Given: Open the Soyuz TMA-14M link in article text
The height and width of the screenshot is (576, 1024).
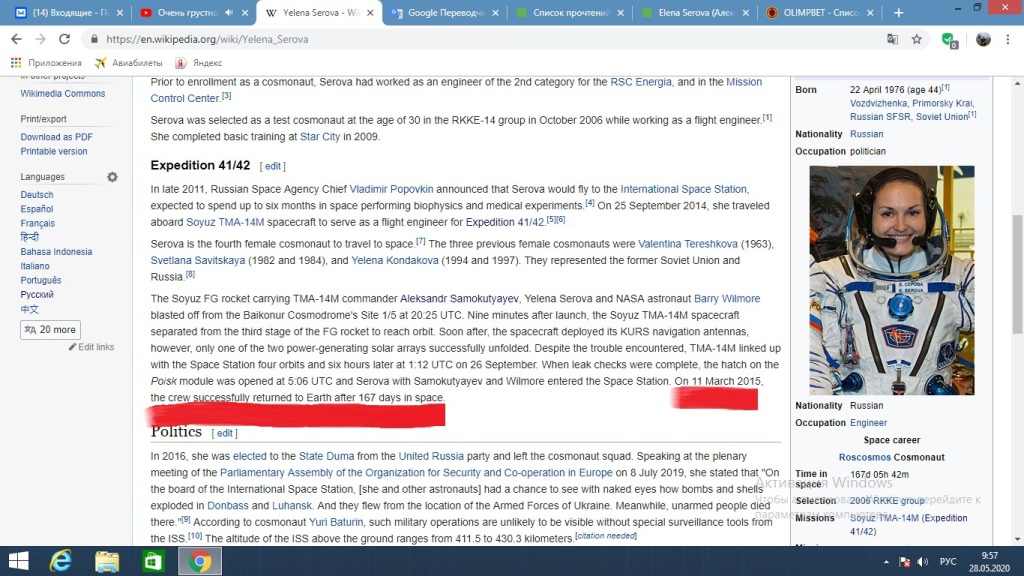Looking at the screenshot, I should pyautogui.click(x=225, y=222).
